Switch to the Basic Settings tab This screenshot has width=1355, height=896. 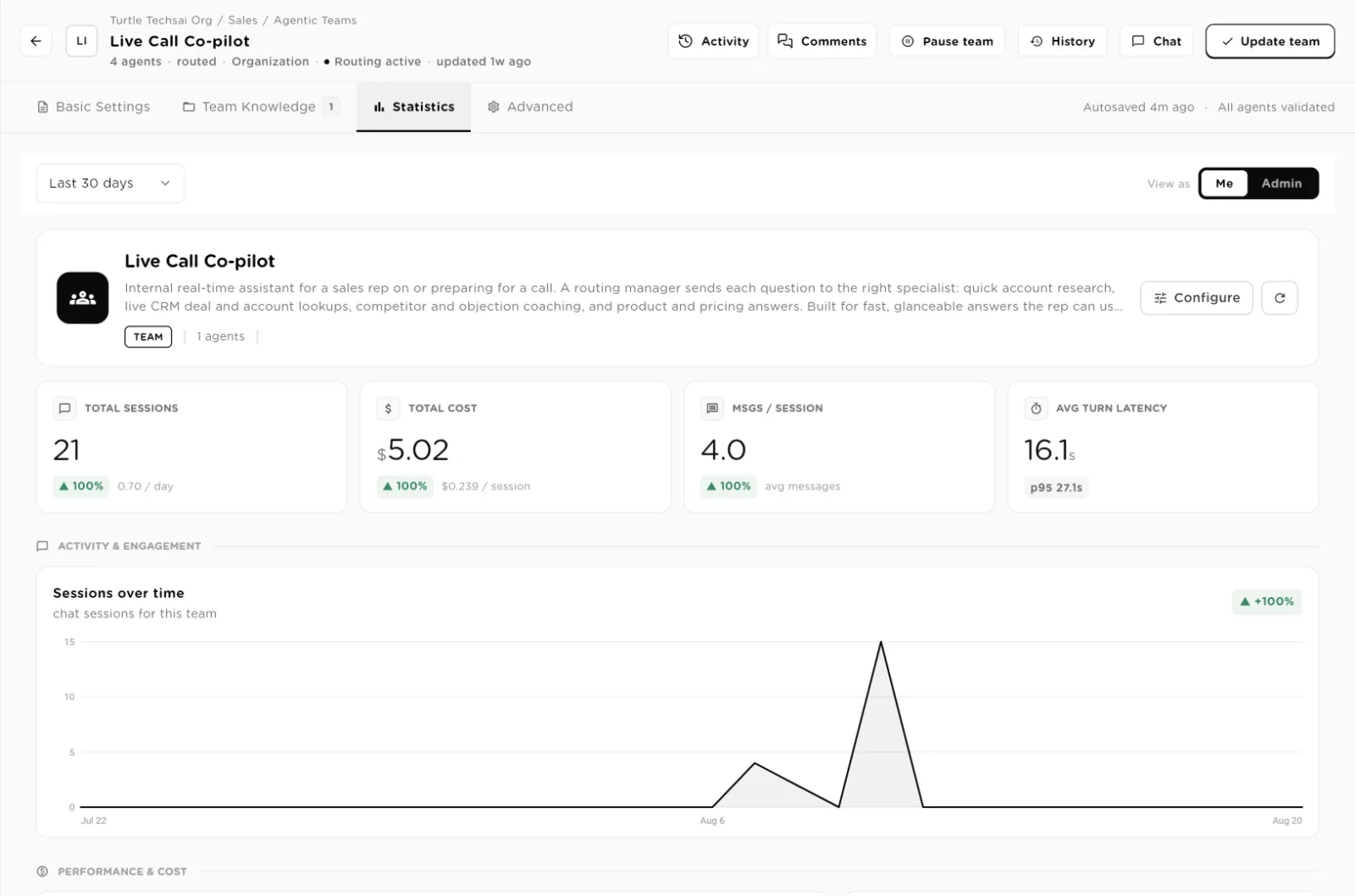(x=94, y=107)
